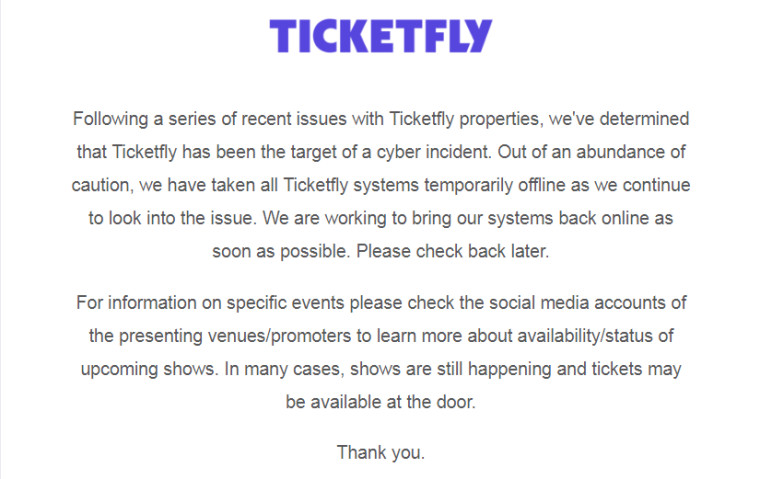This screenshot has height=479, width=760.
Task: Click the words 'presenting venues/promoters'
Action: (235, 336)
